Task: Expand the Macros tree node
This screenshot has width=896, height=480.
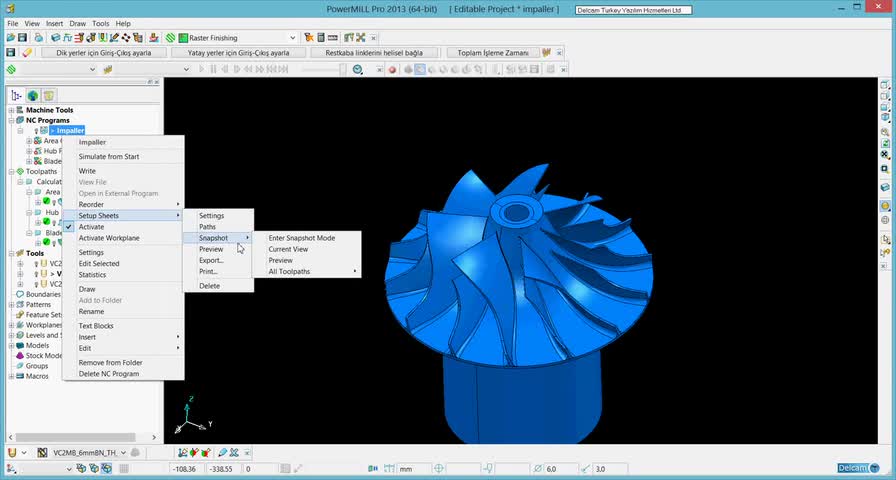Action: (11, 377)
